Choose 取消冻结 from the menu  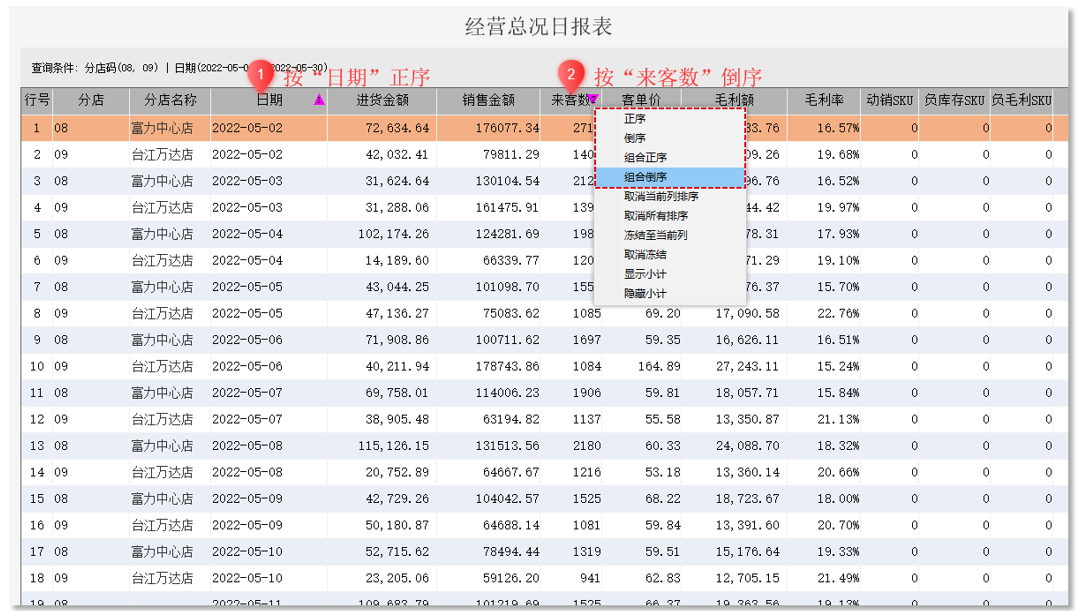[645, 254]
